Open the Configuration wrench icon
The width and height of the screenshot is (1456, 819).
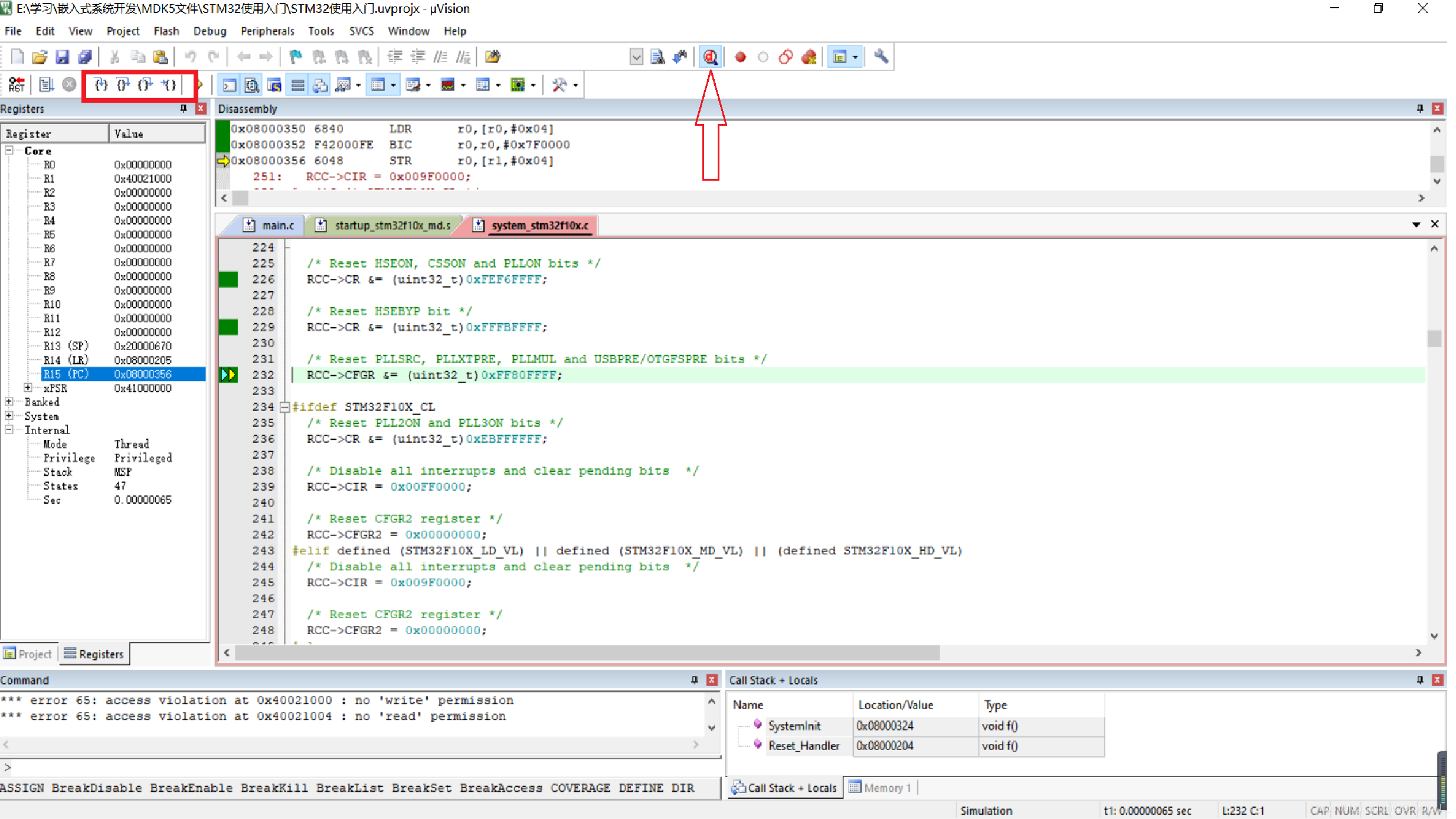881,57
